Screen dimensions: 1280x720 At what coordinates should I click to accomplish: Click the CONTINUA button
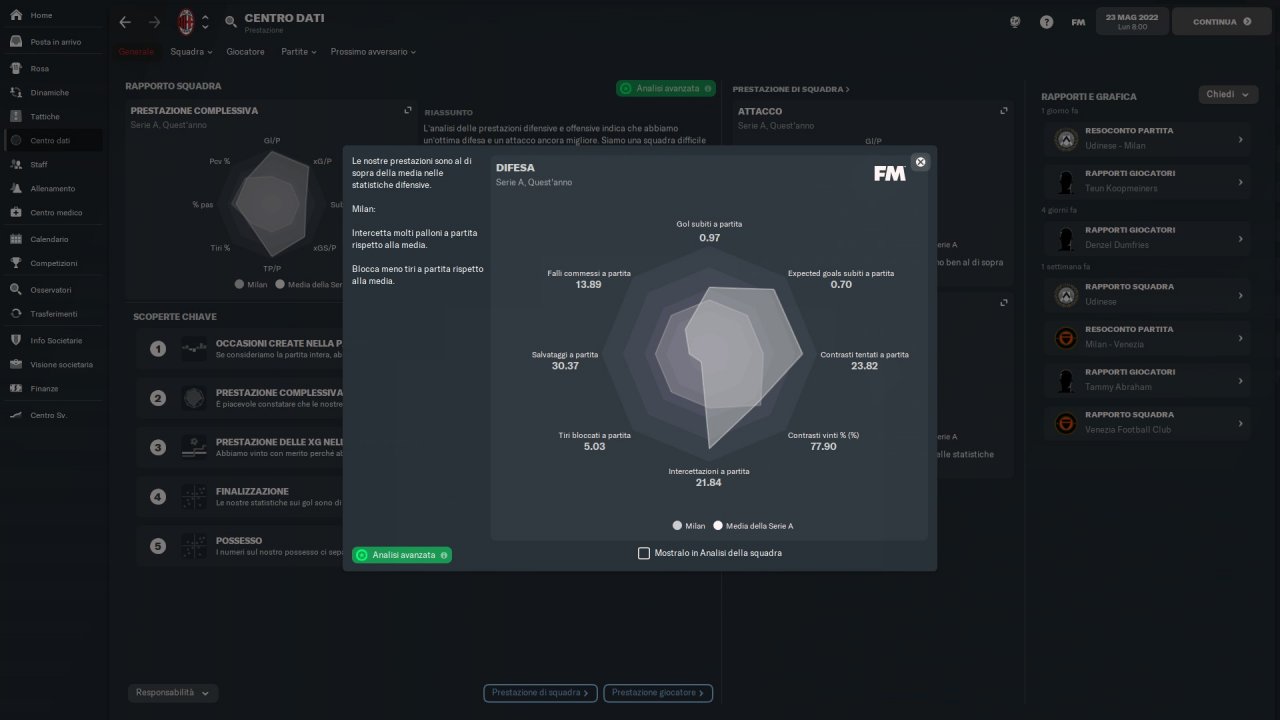coord(1221,21)
